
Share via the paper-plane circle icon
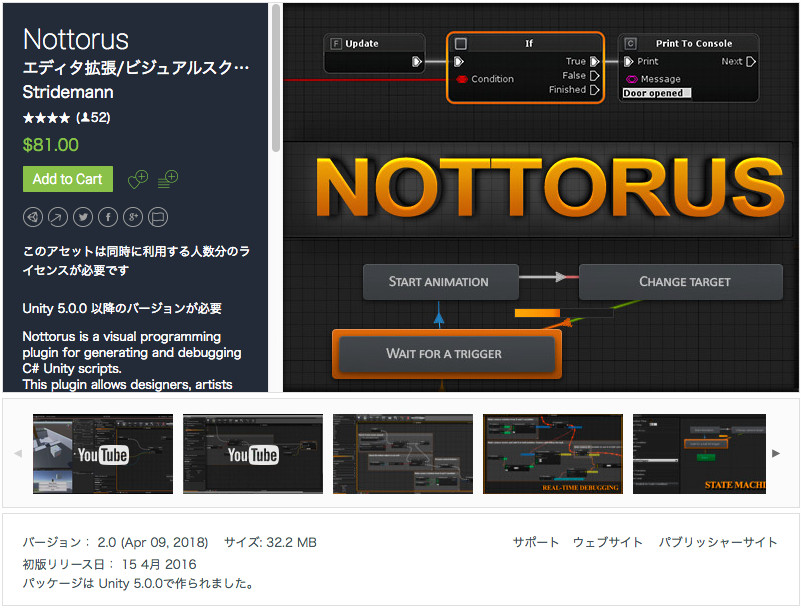(33, 217)
